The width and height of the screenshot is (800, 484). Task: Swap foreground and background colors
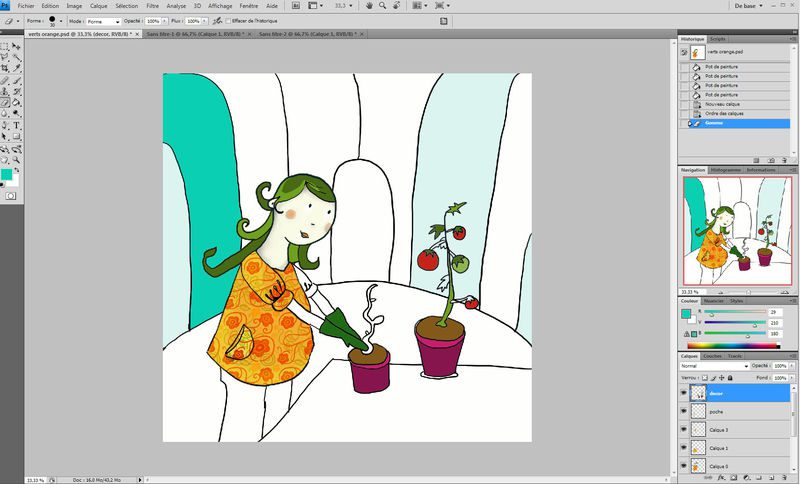click(x=17, y=170)
